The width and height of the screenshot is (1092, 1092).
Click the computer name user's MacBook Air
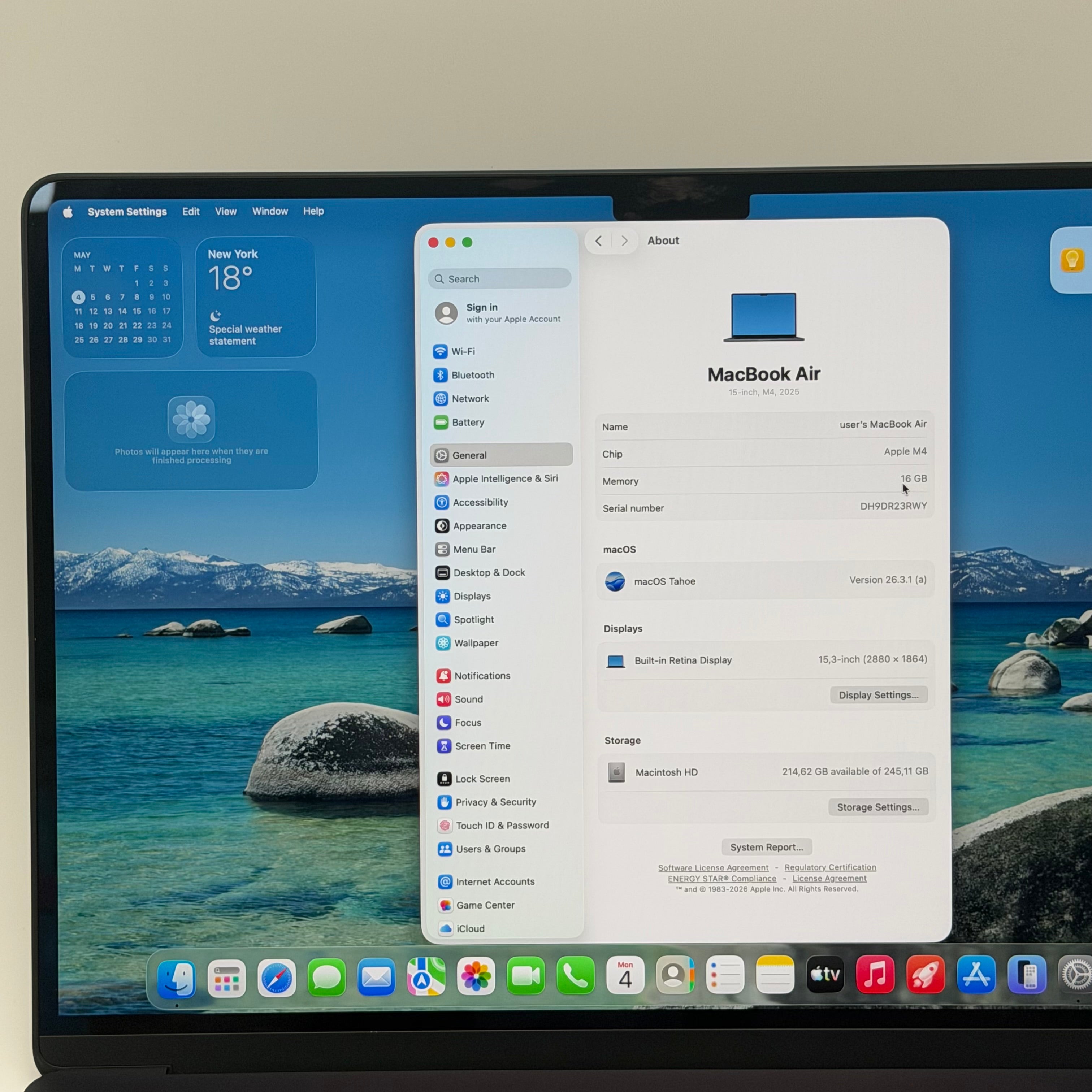[x=883, y=424]
